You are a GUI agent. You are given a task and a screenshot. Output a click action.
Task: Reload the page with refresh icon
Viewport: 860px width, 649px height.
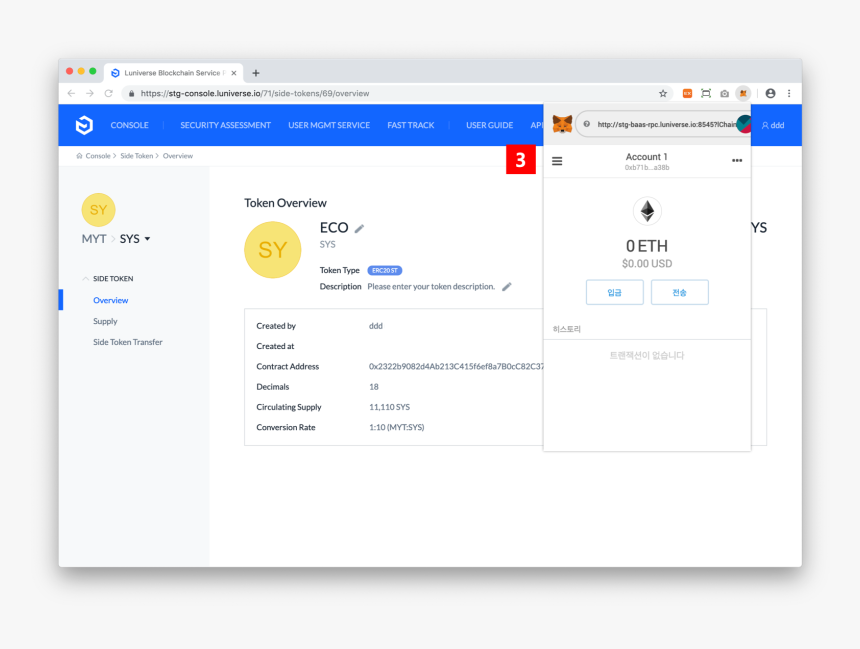click(109, 93)
